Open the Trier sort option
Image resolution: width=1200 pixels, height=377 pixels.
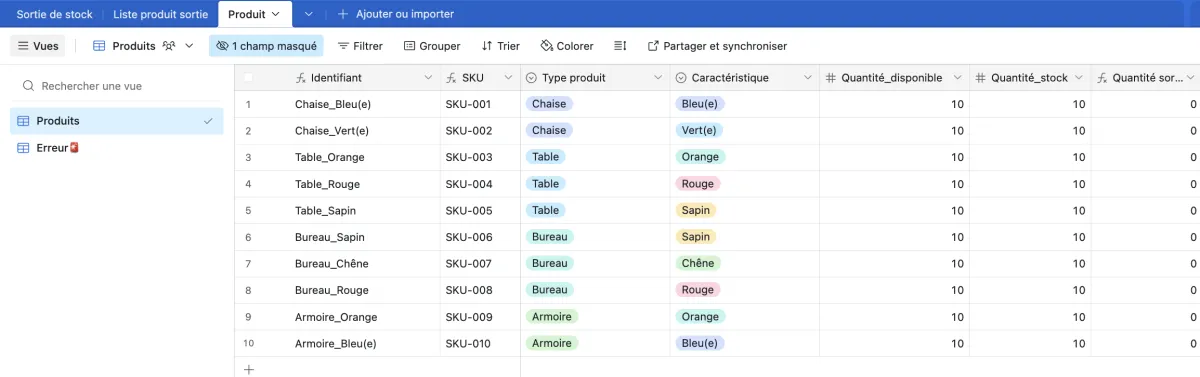click(x=500, y=46)
